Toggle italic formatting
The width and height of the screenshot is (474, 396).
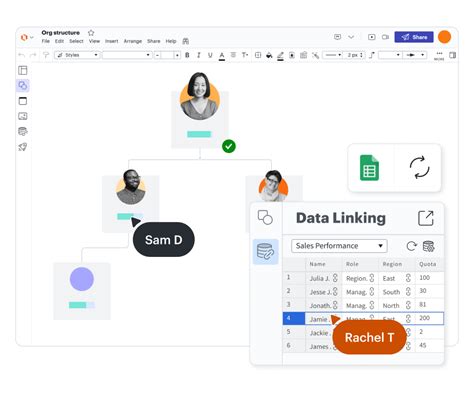199,55
